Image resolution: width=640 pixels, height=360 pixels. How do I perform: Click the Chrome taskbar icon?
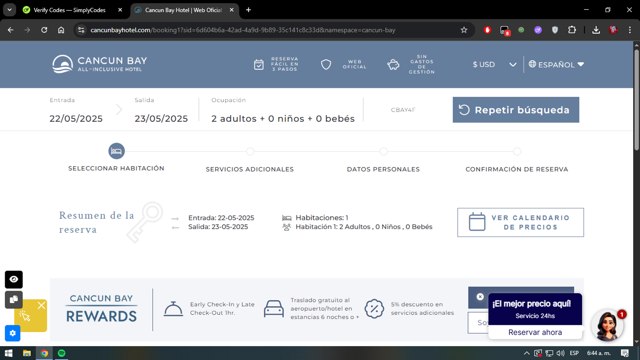(44, 353)
